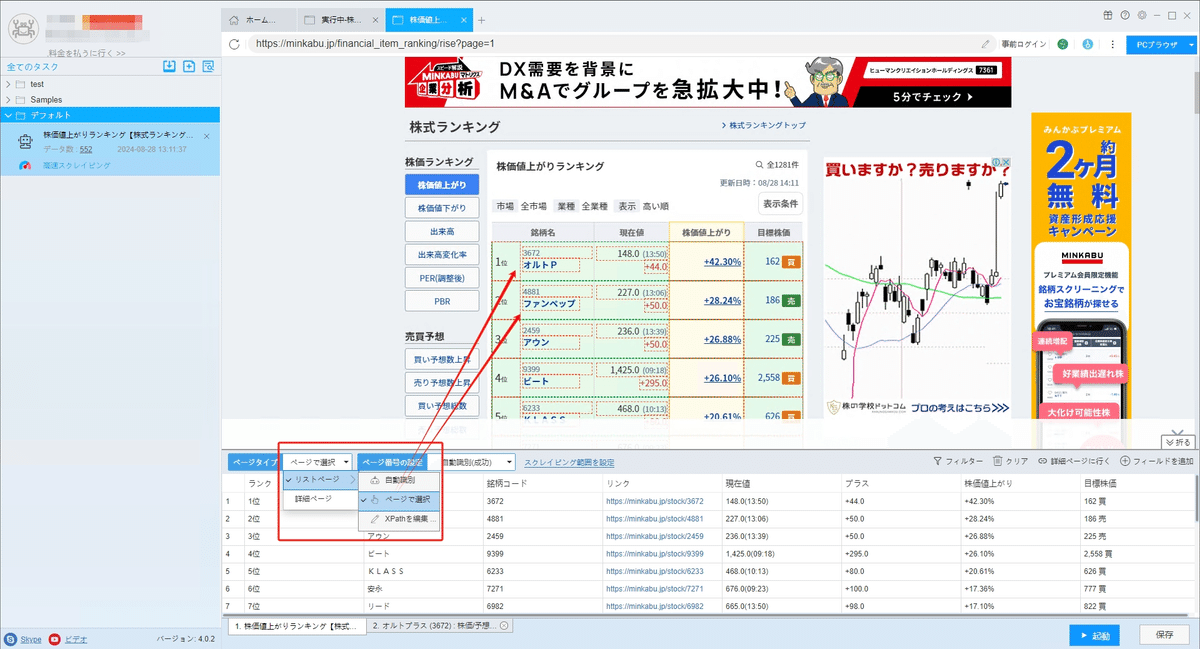This screenshot has width=1200, height=649.
Task: Click the 全てのタスク label in the sidebar
Action: click(32, 67)
